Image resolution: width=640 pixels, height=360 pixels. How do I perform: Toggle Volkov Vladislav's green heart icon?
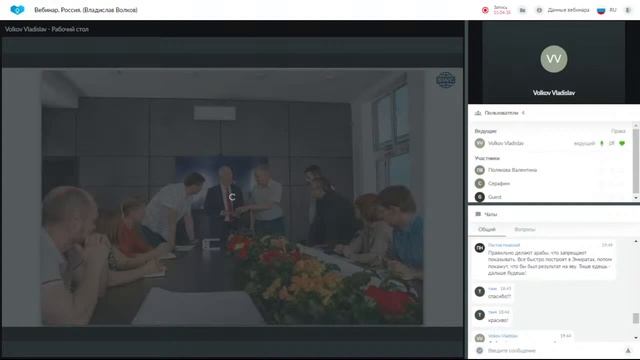(622, 143)
